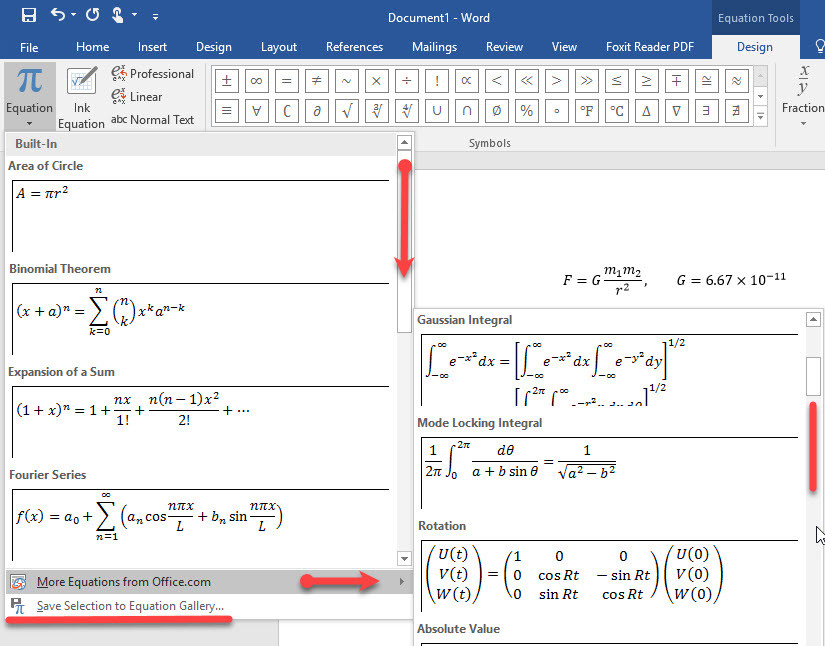This screenshot has width=825, height=646.
Task: Insert the union symbol
Action: click(436, 110)
